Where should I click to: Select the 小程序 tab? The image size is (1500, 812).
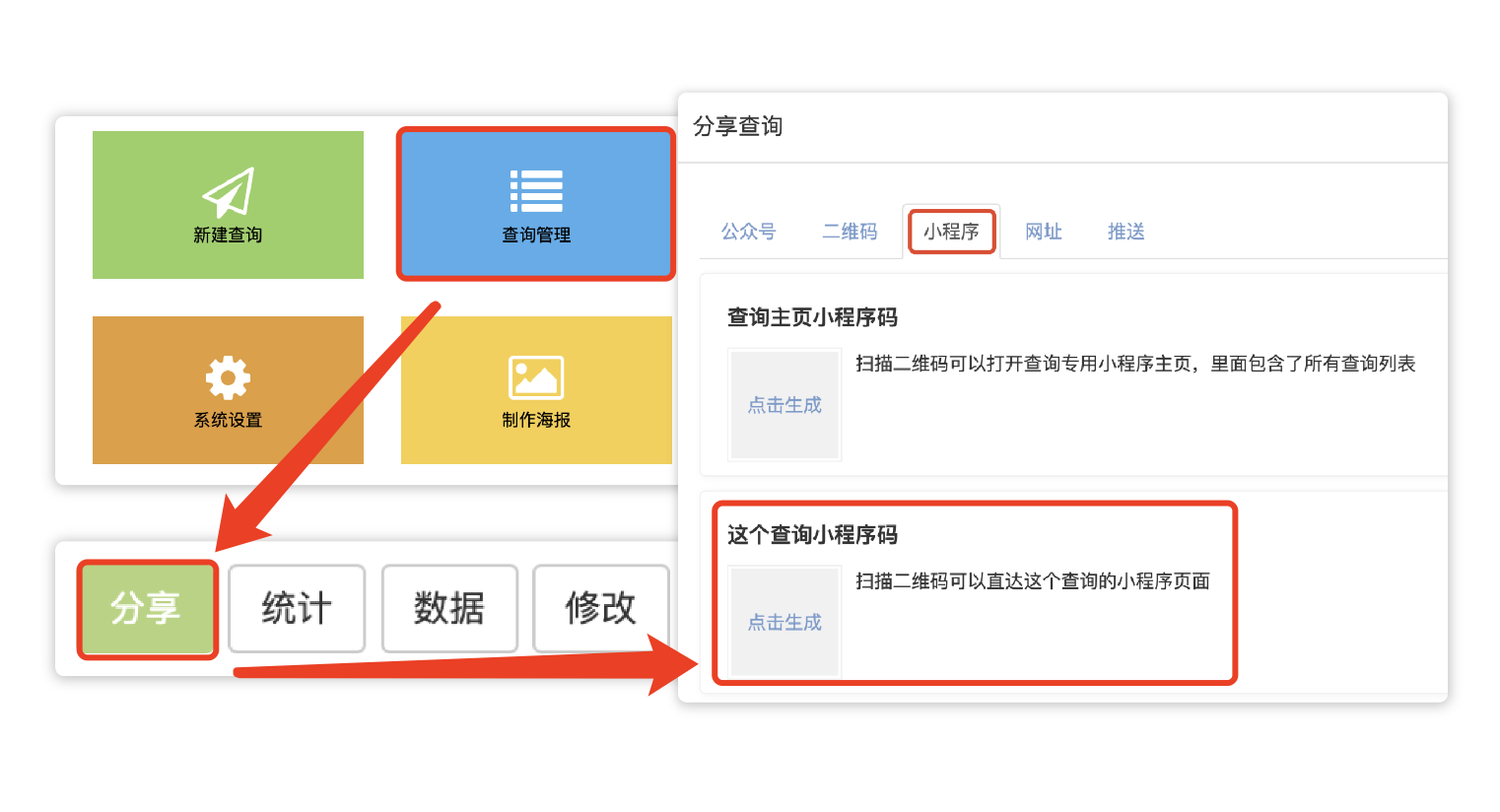pos(951,232)
